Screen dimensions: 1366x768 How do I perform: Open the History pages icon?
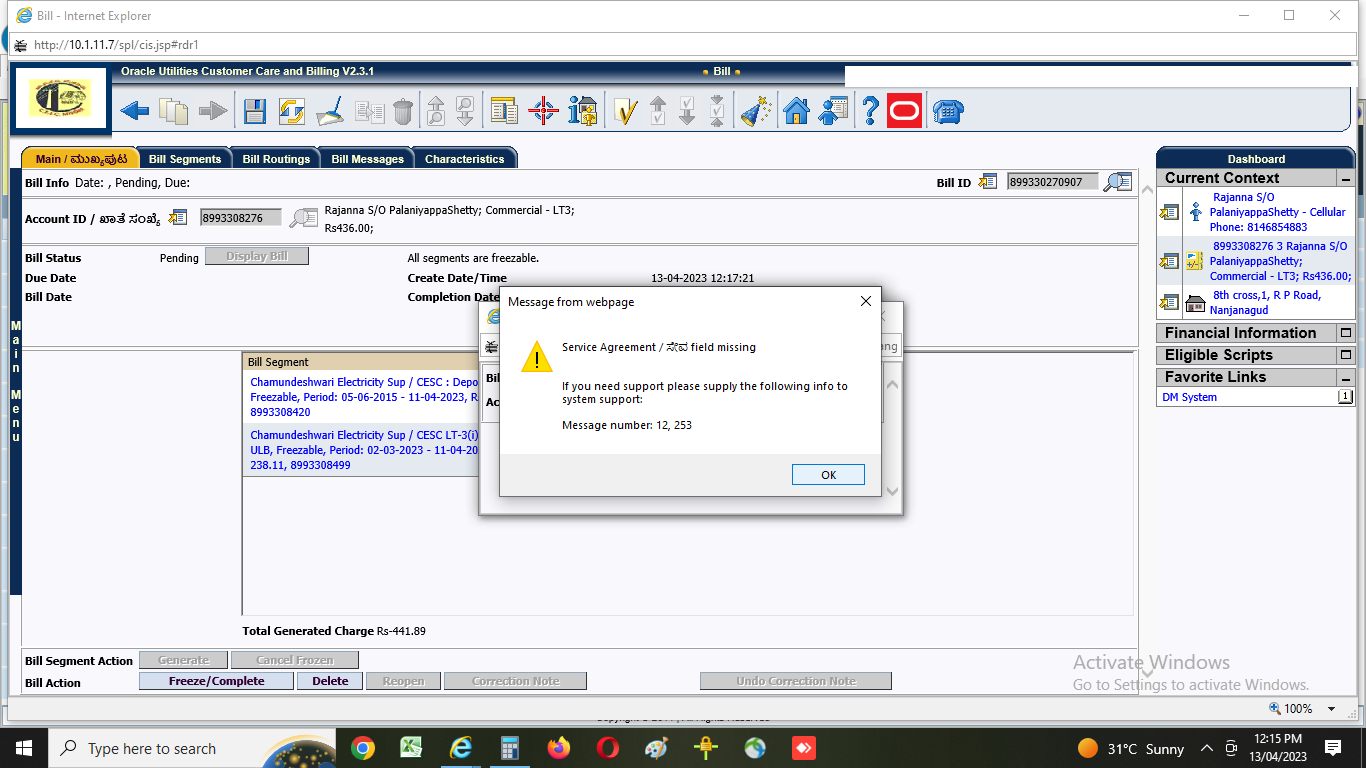click(x=174, y=110)
